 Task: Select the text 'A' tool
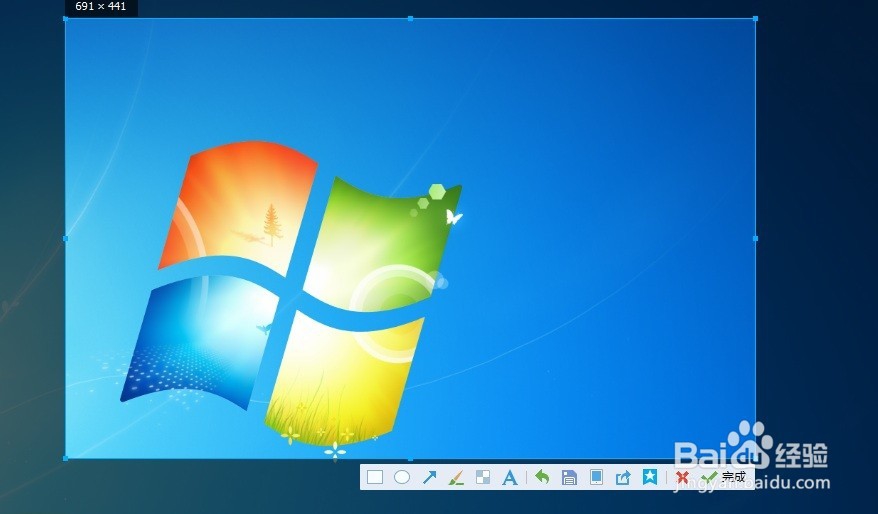click(510, 477)
